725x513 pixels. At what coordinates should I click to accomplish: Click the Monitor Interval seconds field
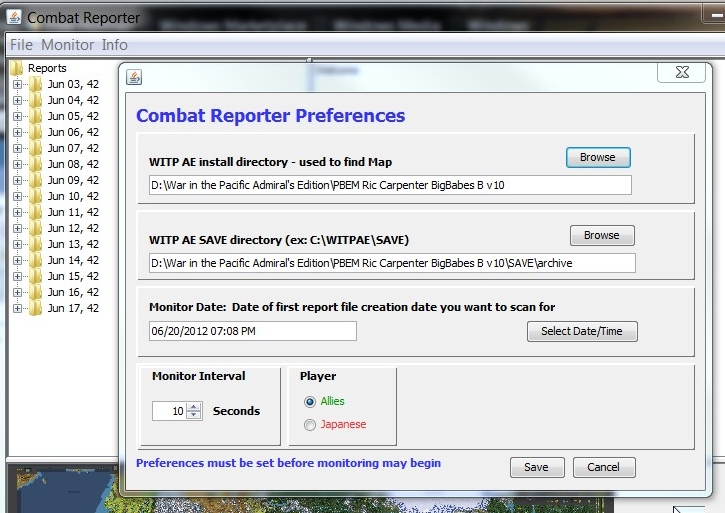(x=169, y=411)
